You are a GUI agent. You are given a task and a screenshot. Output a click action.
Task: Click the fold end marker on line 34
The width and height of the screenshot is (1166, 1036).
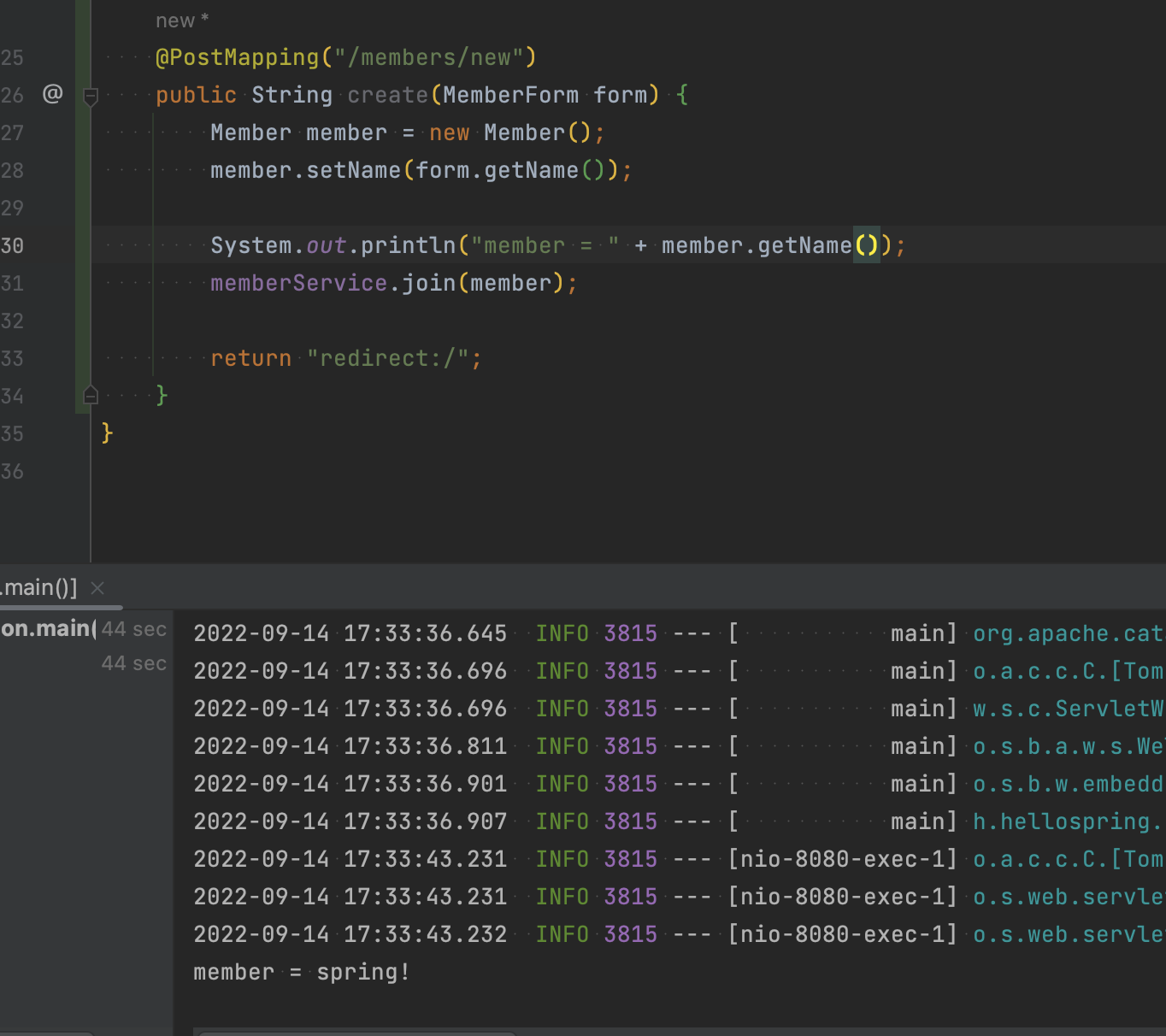(91, 395)
